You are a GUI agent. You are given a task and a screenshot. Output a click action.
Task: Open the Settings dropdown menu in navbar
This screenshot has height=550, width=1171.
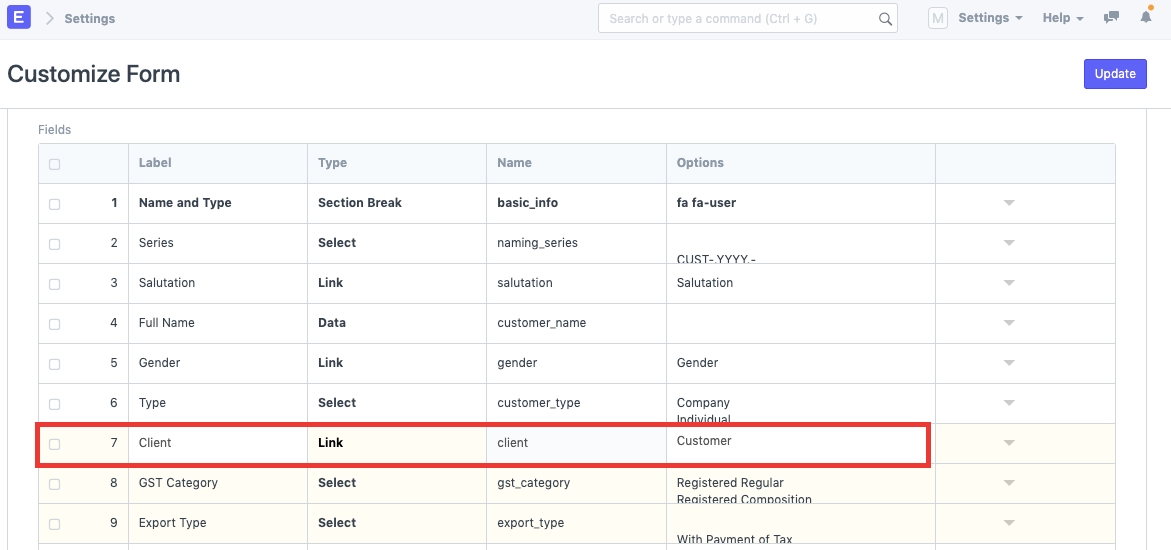tap(989, 18)
